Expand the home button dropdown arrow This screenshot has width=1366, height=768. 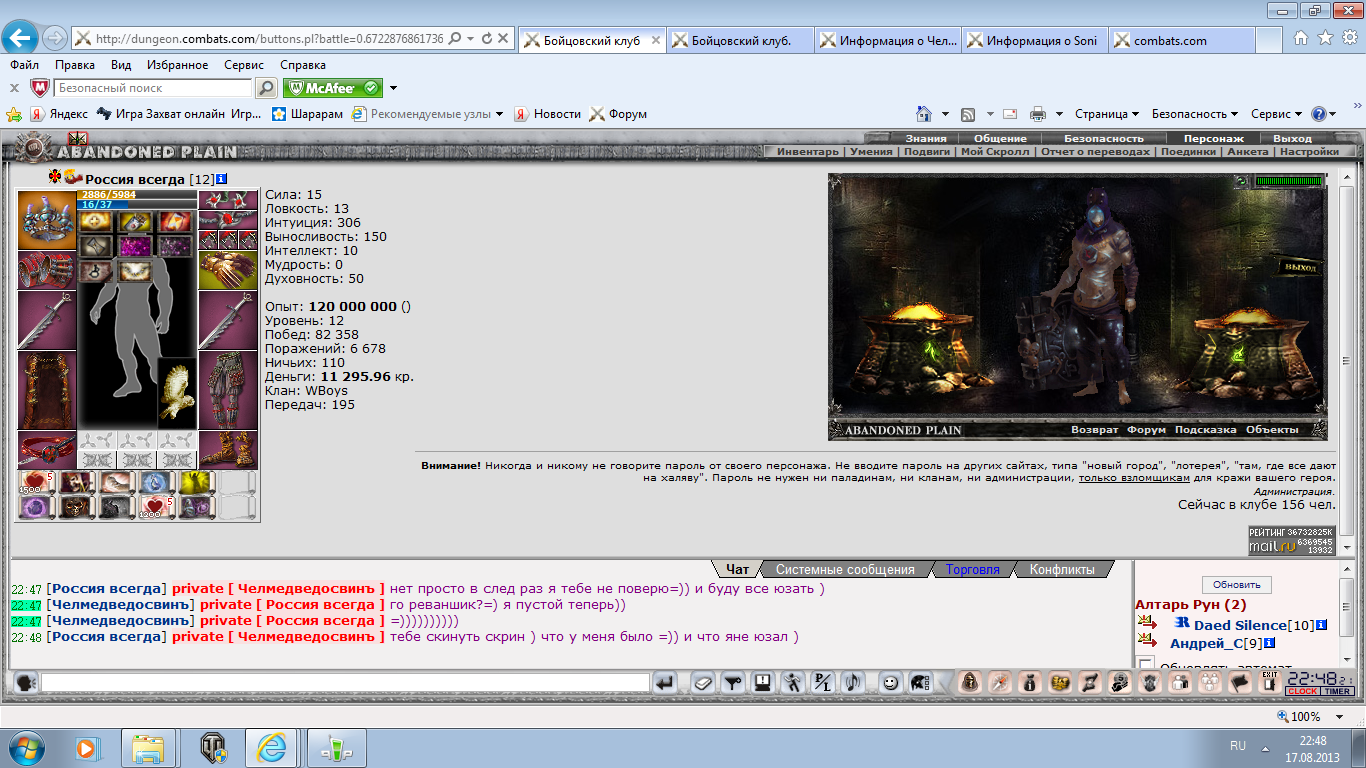[x=945, y=114]
